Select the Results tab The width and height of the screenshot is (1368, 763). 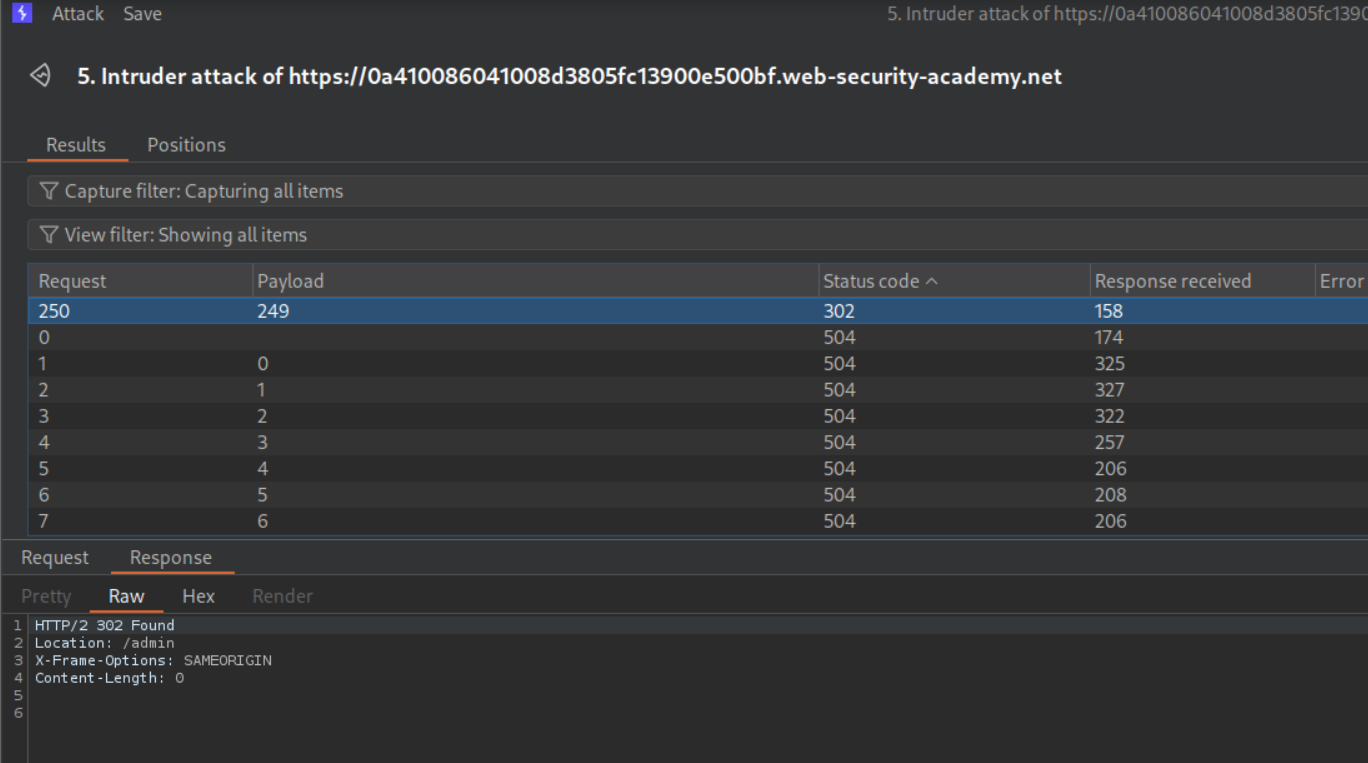pyautogui.click(x=76, y=145)
